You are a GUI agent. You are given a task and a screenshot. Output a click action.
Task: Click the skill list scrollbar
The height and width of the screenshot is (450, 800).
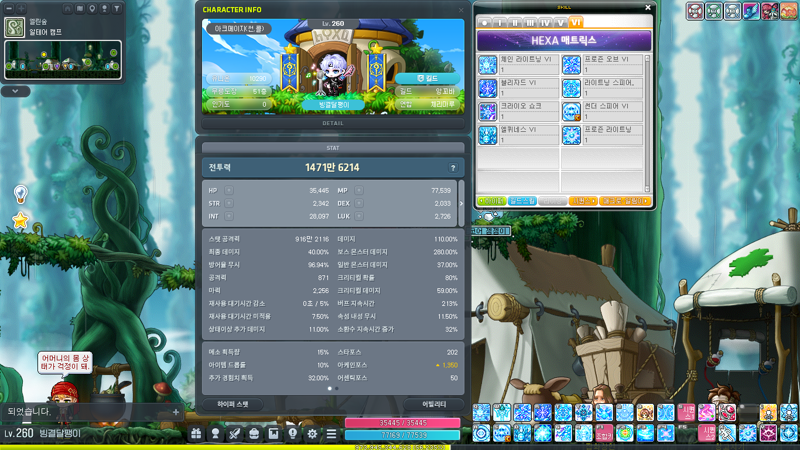point(647,124)
